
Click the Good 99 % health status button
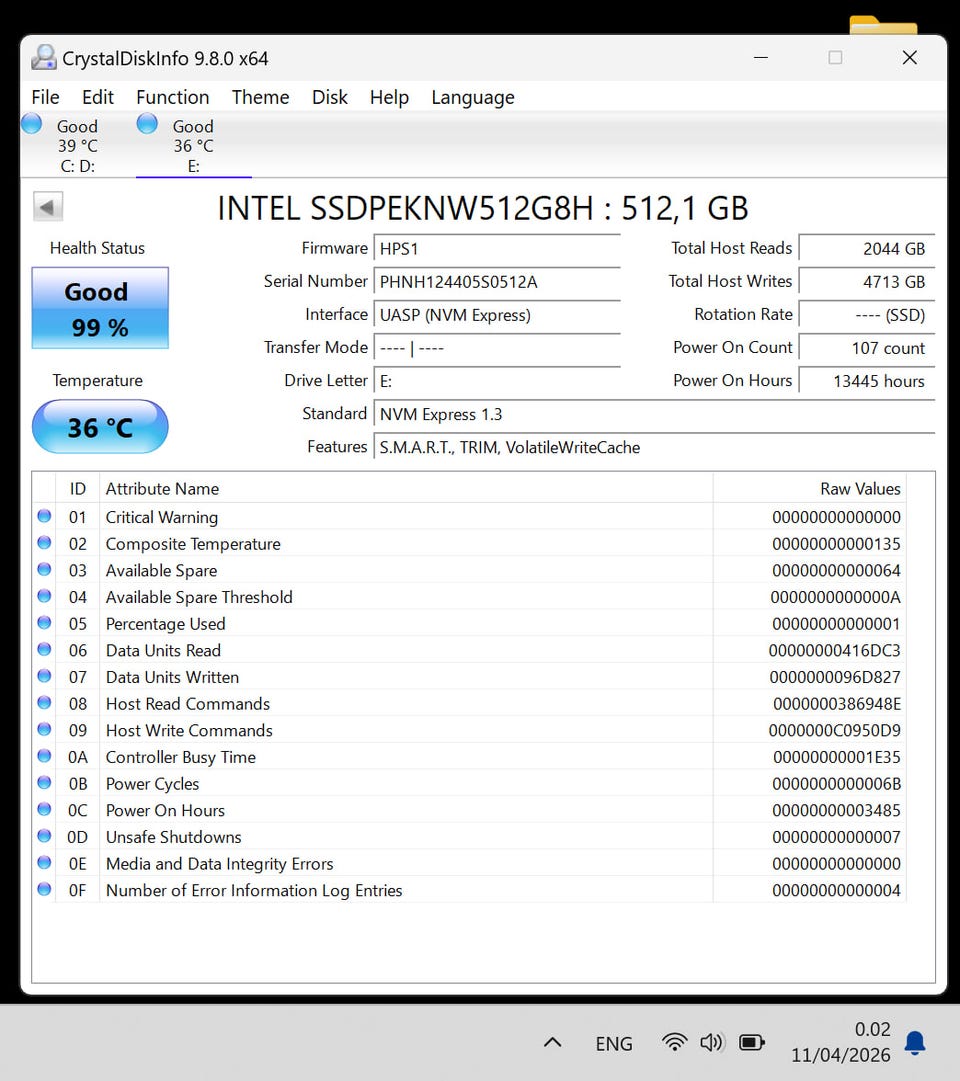(100, 308)
